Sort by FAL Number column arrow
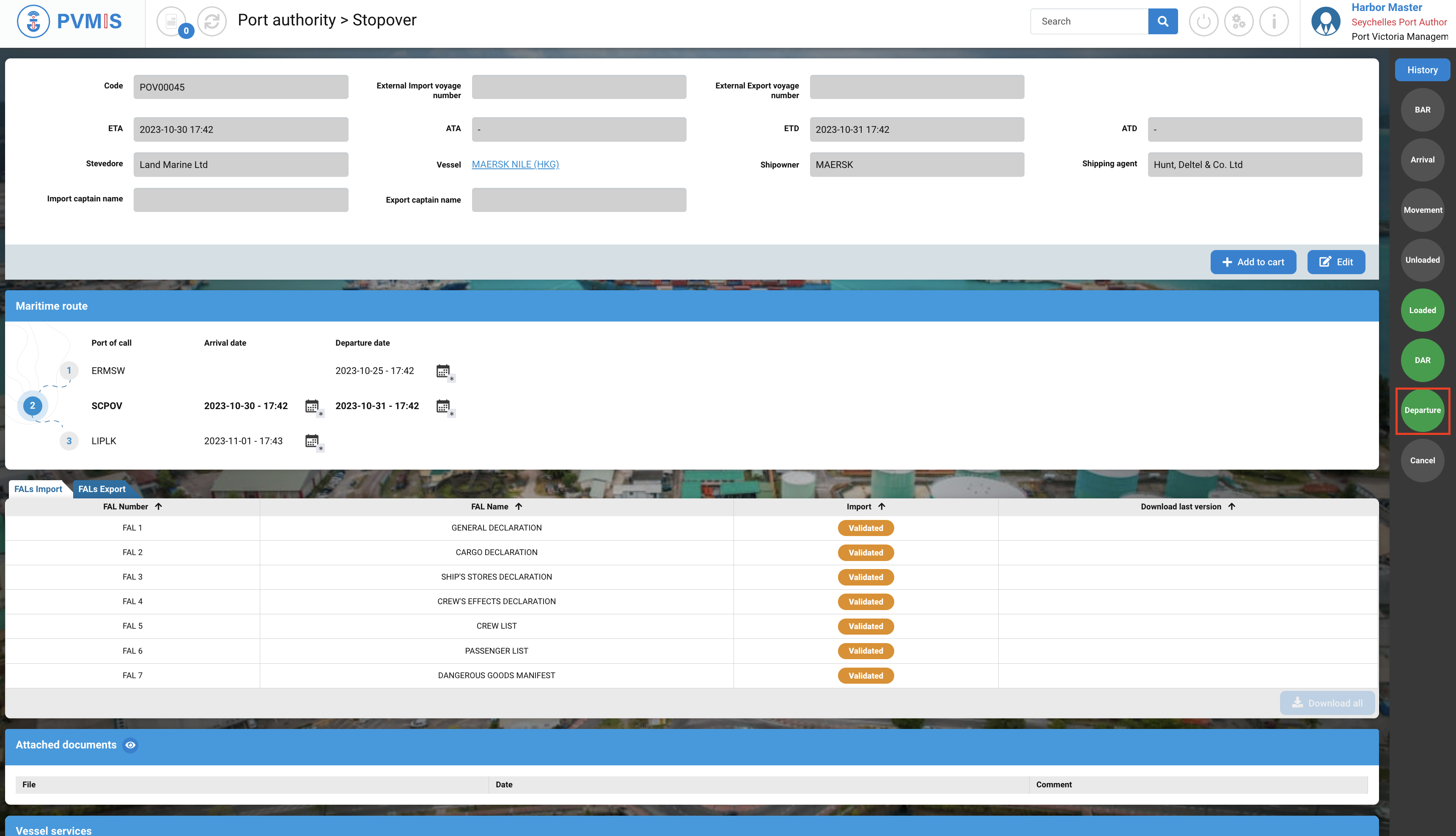The height and width of the screenshot is (836, 1456). click(158, 506)
